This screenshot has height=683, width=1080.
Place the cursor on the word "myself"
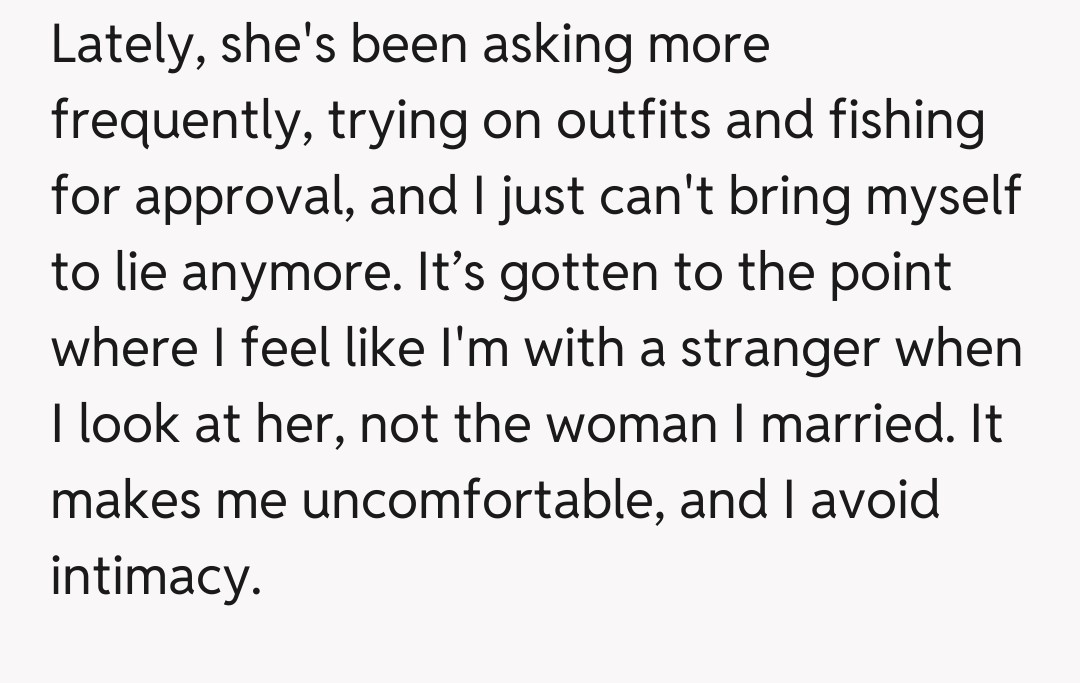[x=945, y=198]
